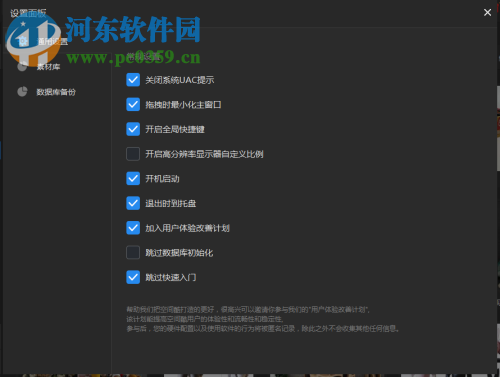Toggle 开机启动 checkbox

pos(133,179)
